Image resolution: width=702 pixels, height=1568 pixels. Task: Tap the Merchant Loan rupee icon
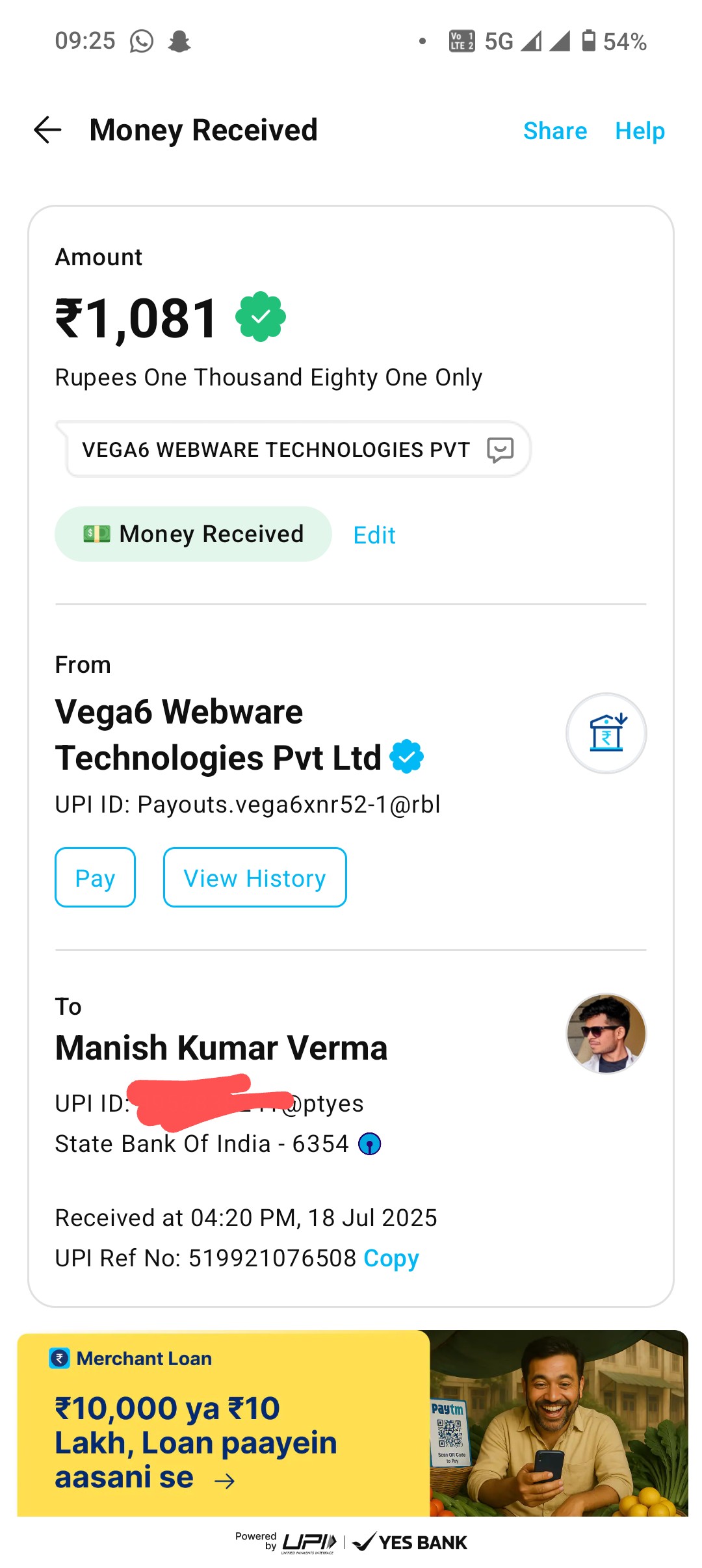coord(60,1358)
